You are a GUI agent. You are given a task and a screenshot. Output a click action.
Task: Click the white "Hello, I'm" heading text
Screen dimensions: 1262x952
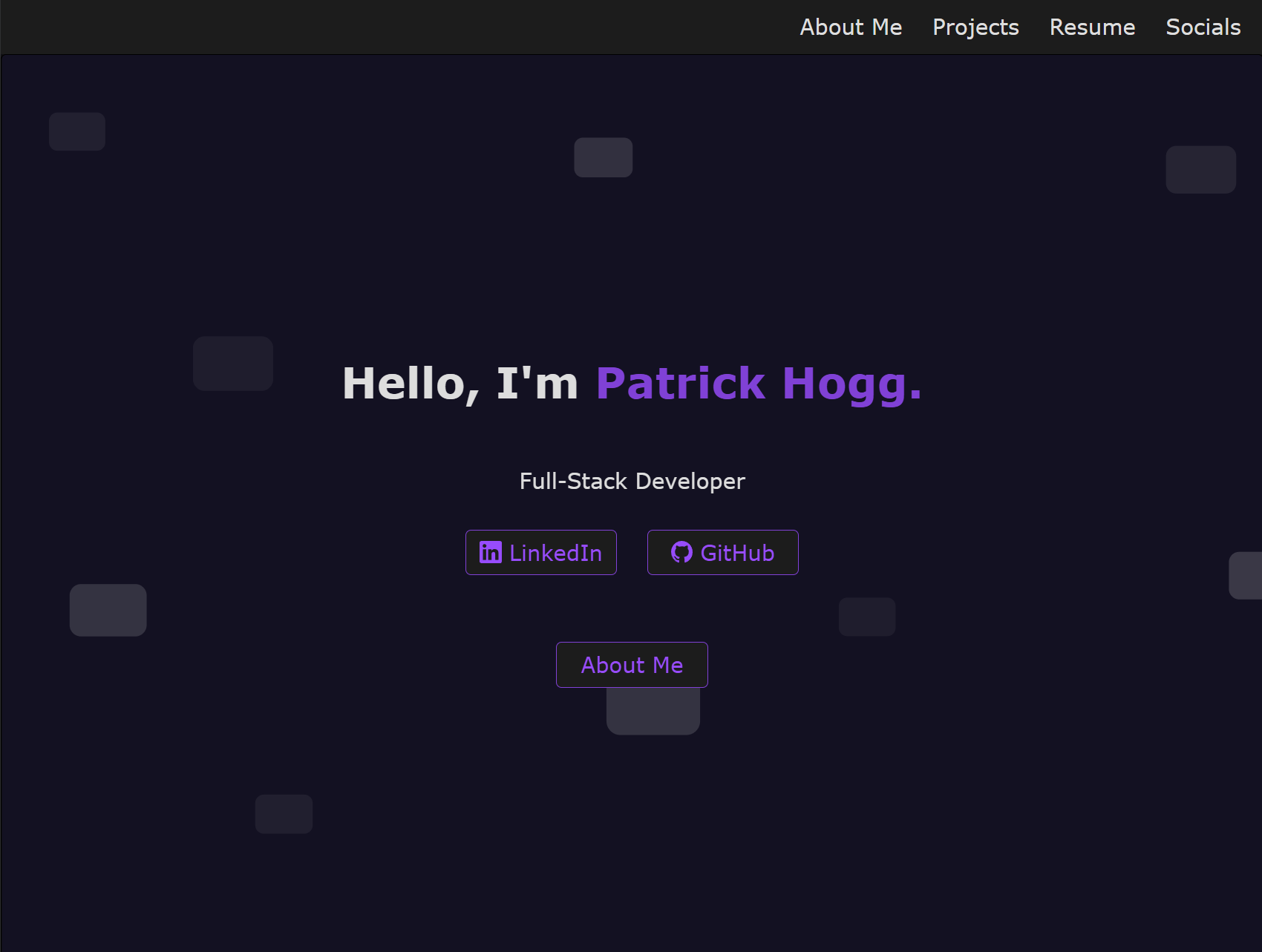tap(460, 384)
